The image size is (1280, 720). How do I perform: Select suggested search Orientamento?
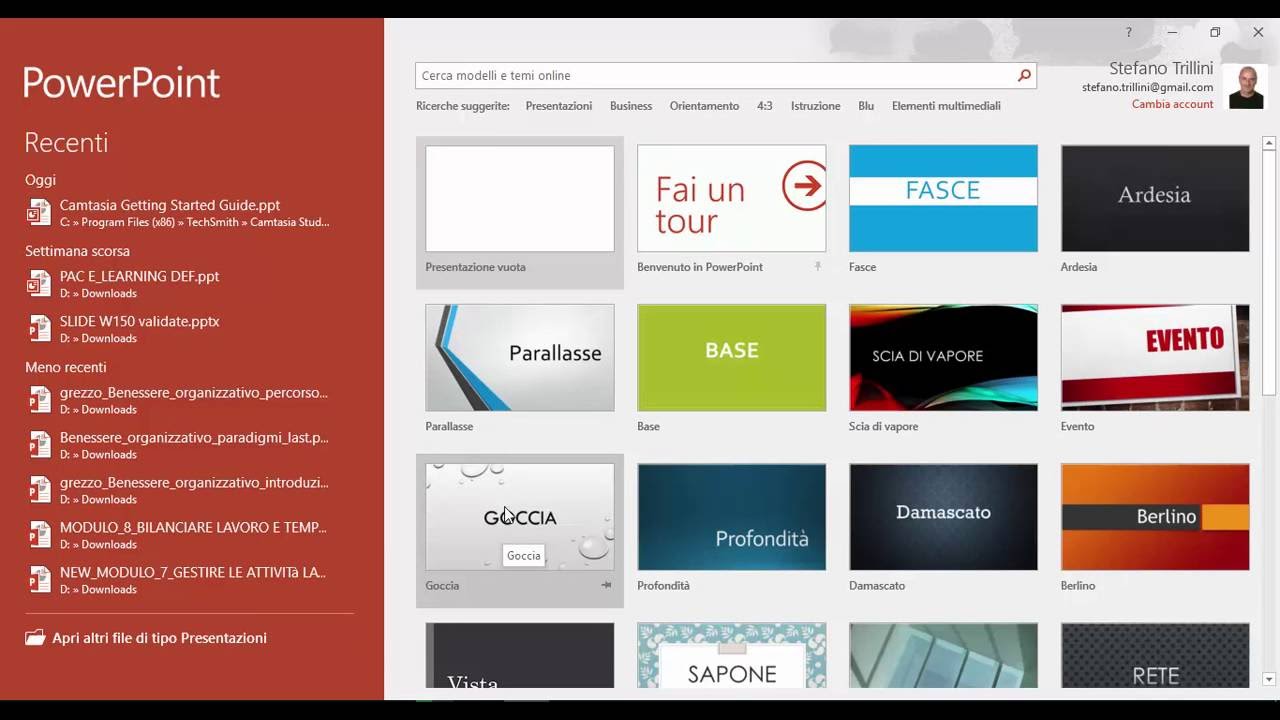tap(705, 106)
